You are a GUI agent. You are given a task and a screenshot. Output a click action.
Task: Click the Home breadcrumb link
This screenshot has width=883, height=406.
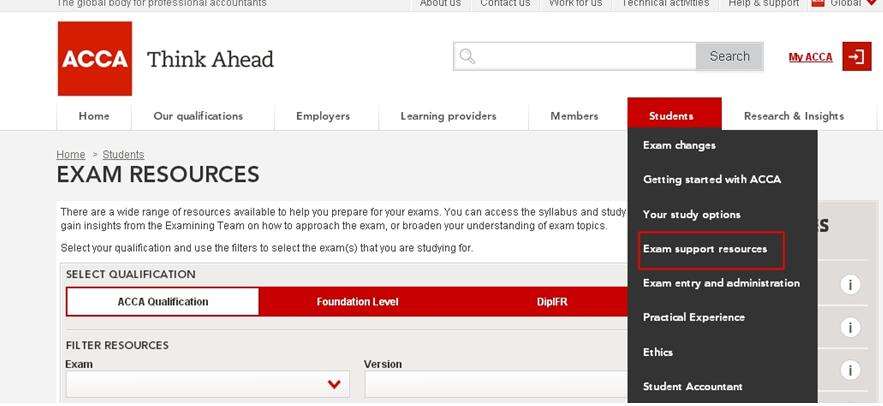click(71, 155)
